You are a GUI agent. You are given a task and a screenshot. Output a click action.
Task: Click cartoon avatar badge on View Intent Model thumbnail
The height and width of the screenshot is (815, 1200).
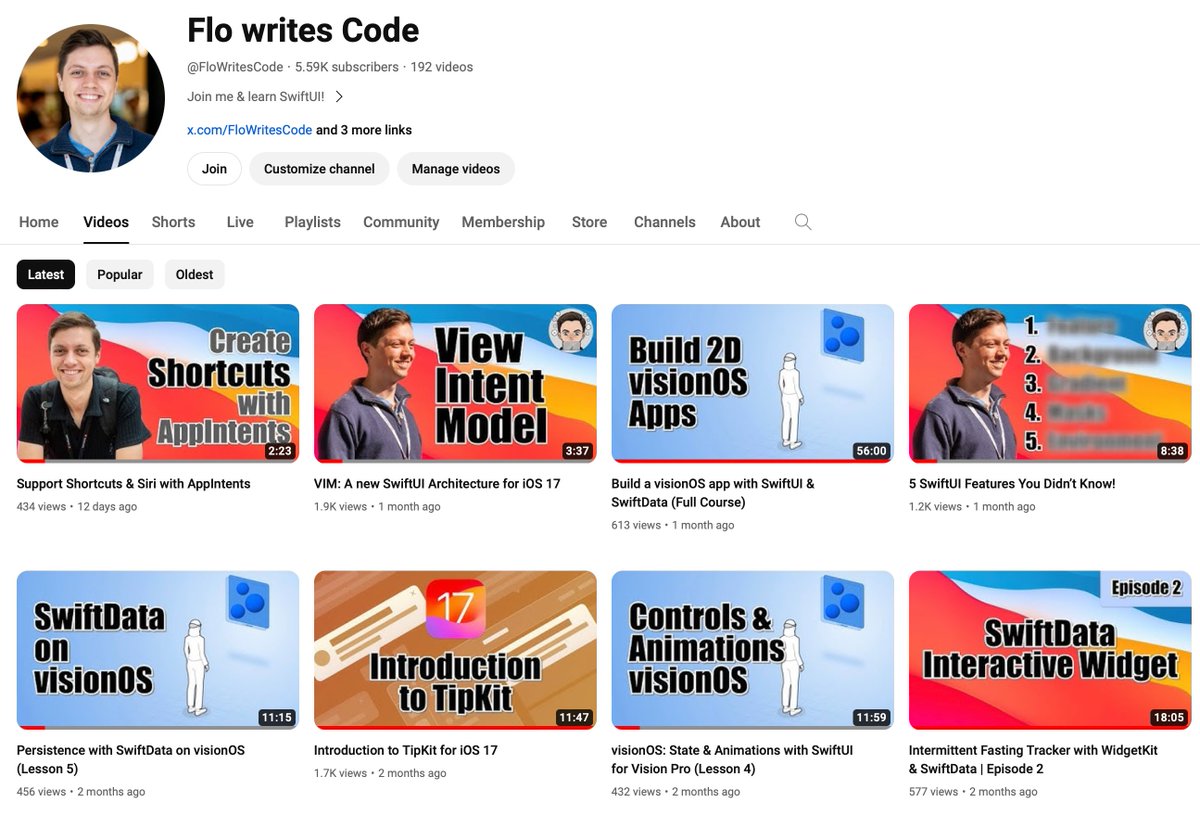pyautogui.click(x=570, y=330)
